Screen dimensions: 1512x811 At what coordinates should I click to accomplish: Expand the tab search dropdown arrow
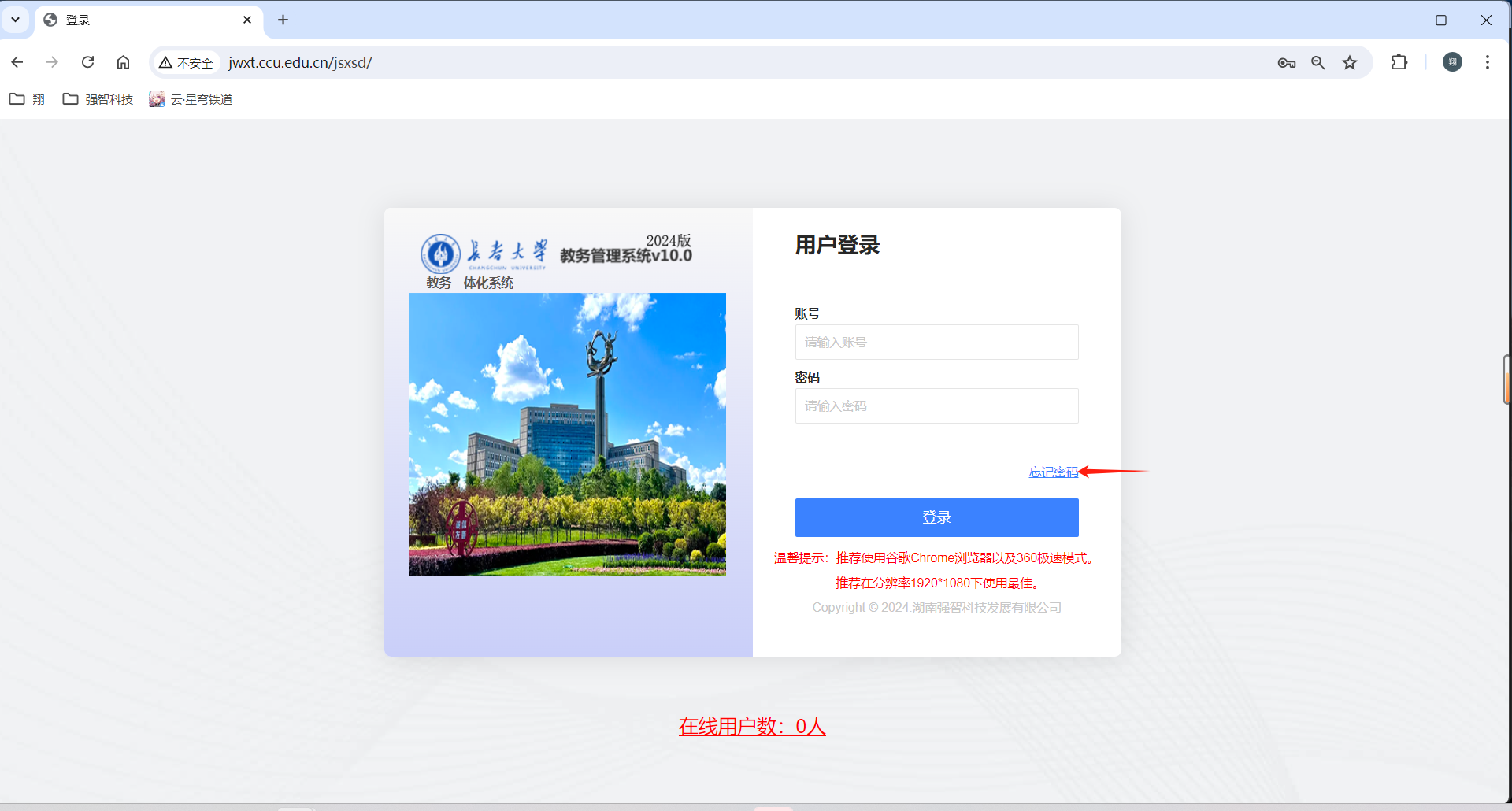click(15, 20)
